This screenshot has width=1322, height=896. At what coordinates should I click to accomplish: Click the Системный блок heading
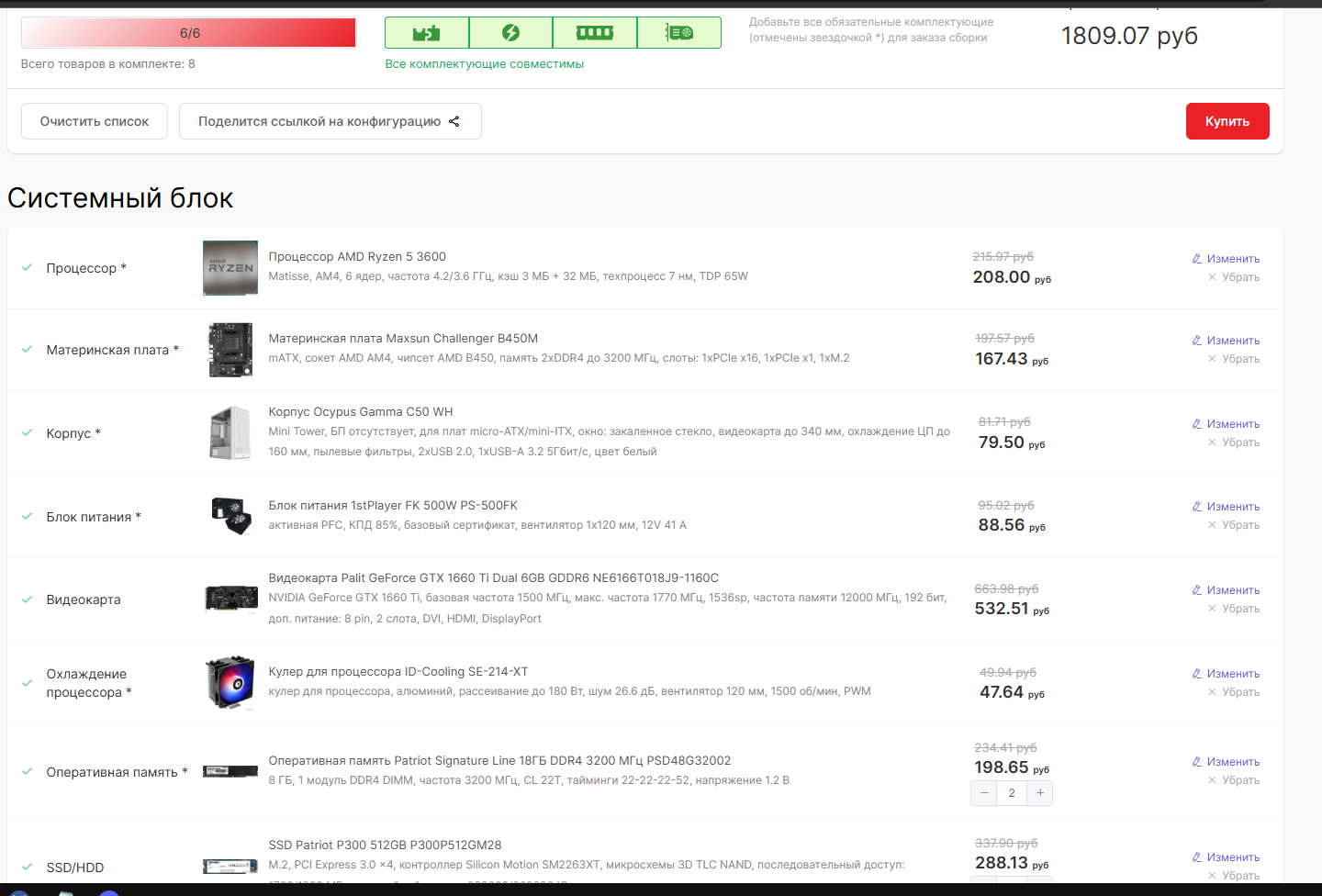(x=120, y=198)
